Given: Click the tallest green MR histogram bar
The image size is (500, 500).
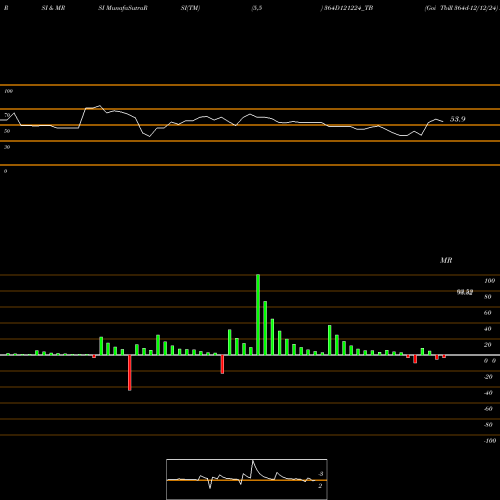Looking at the screenshot, I should pyautogui.click(x=258, y=315).
